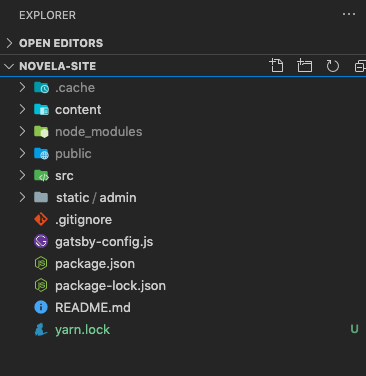366x376 pixels.
Task: Click the Node icon beside package.json
Action: [x=41, y=264]
